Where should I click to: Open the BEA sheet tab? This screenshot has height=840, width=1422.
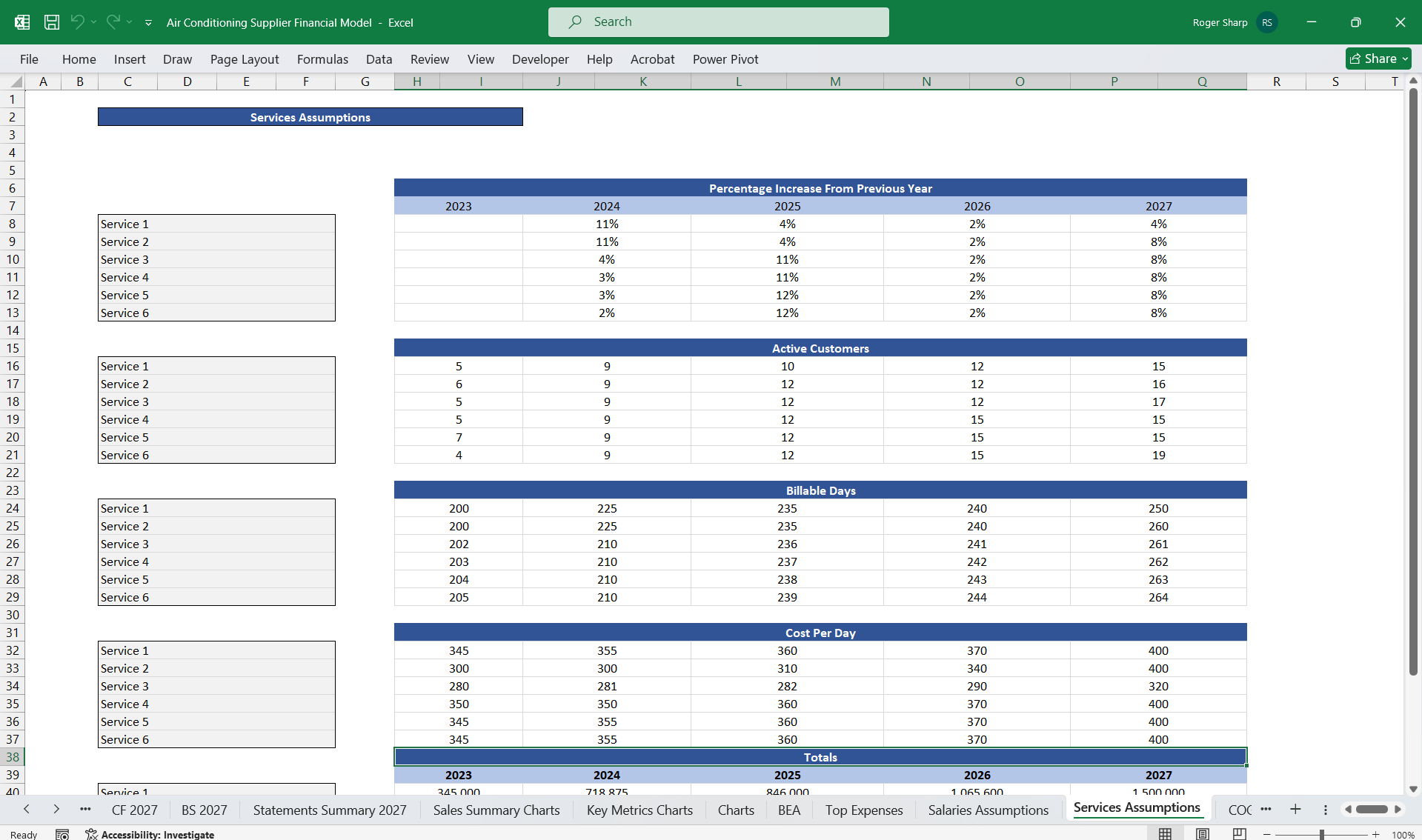pos(789,810)
